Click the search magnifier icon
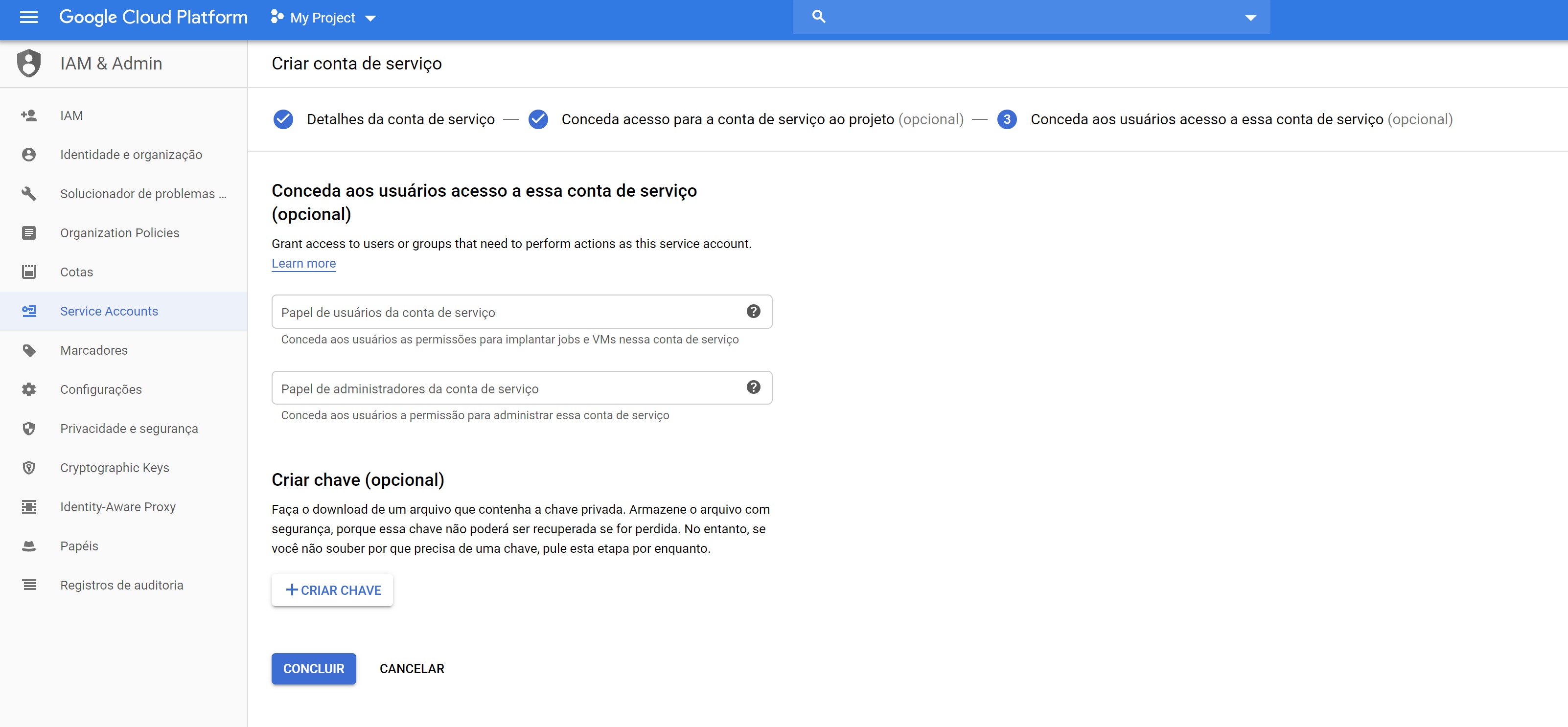Image resolution: width=1568 pixels, height=727 pixels. coord(819,17)
